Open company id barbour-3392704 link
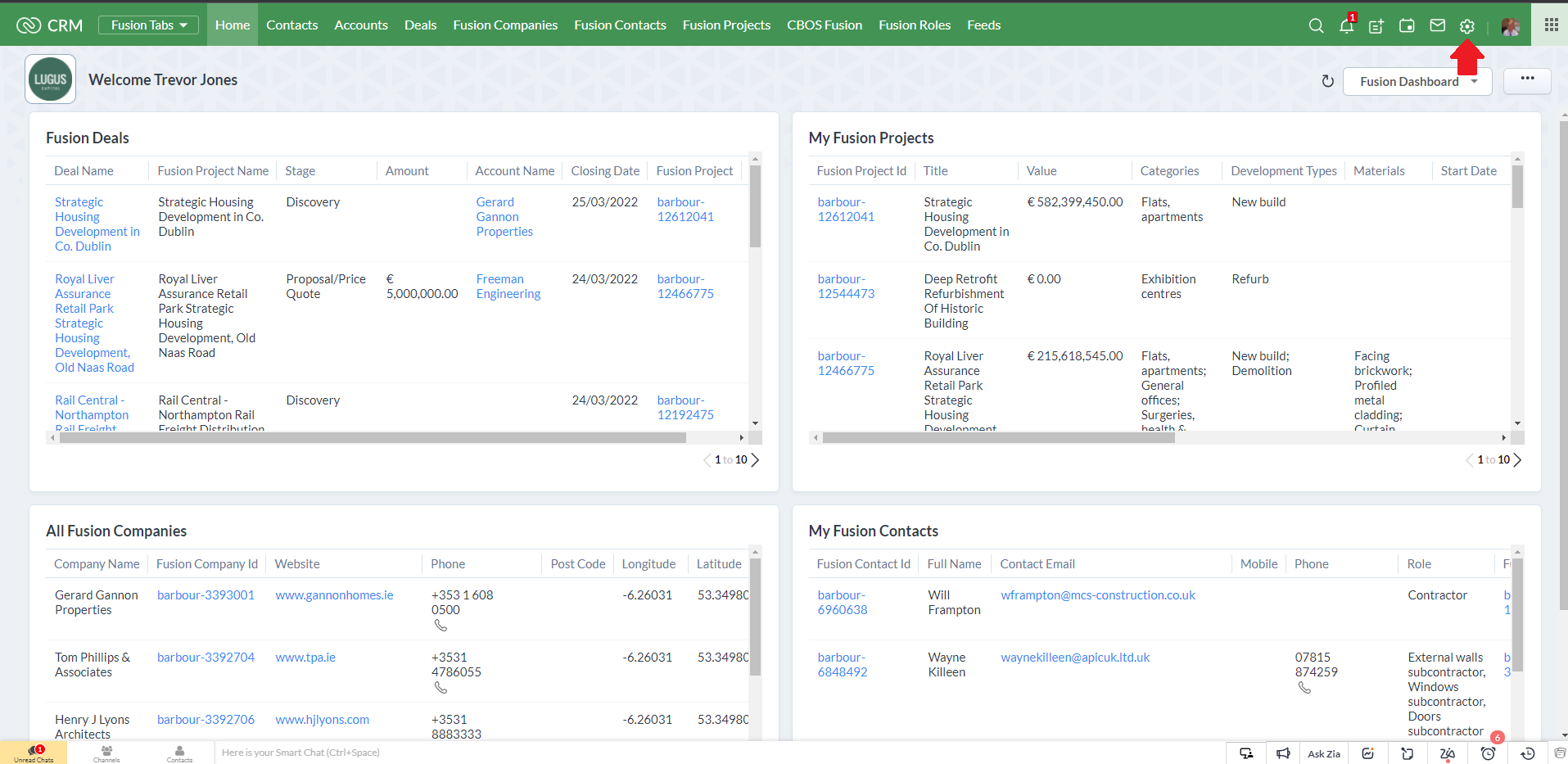This screenshot has width=1568, height=764. (x=206, y=658)
